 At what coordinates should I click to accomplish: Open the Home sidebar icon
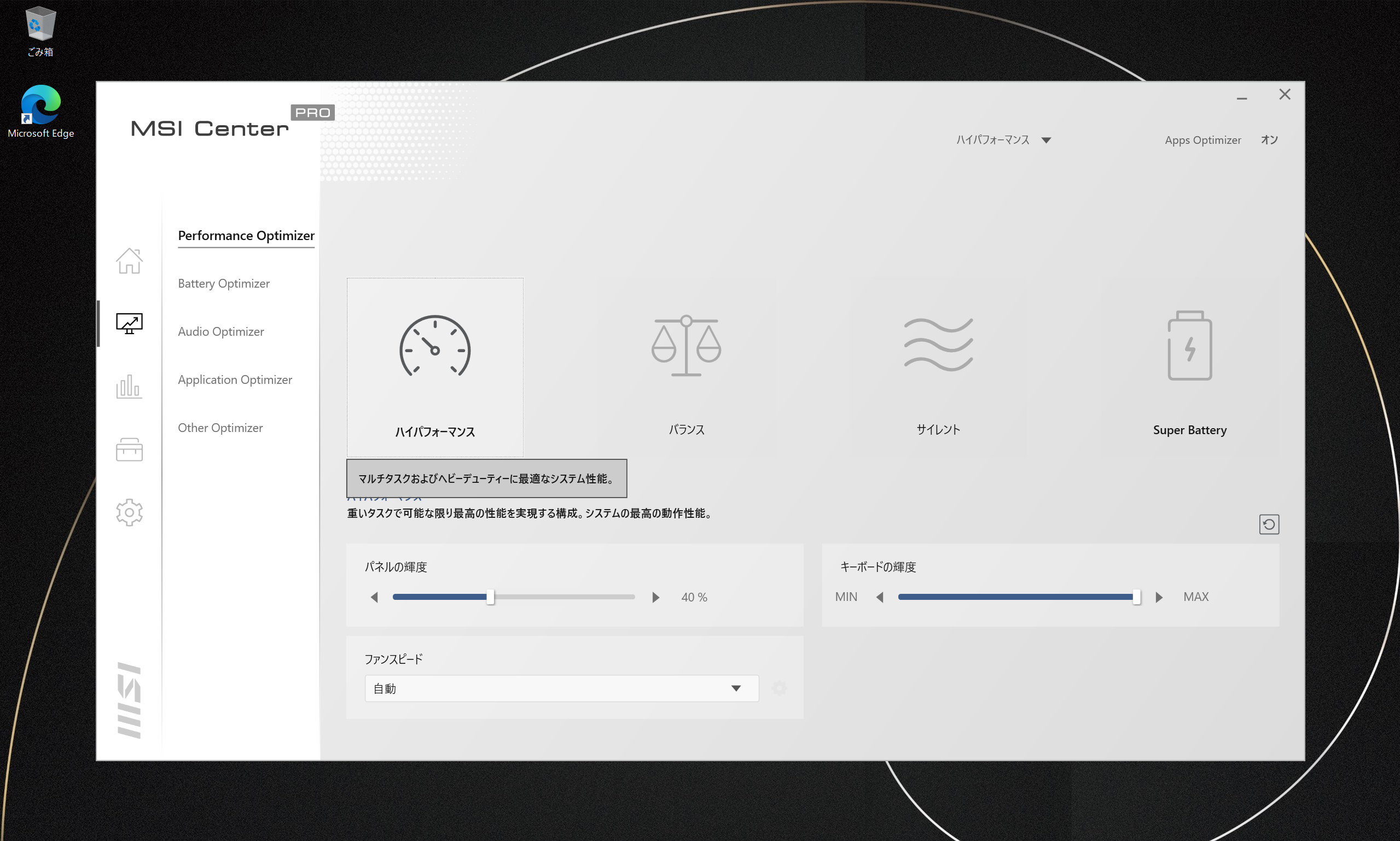pos(129,261)
